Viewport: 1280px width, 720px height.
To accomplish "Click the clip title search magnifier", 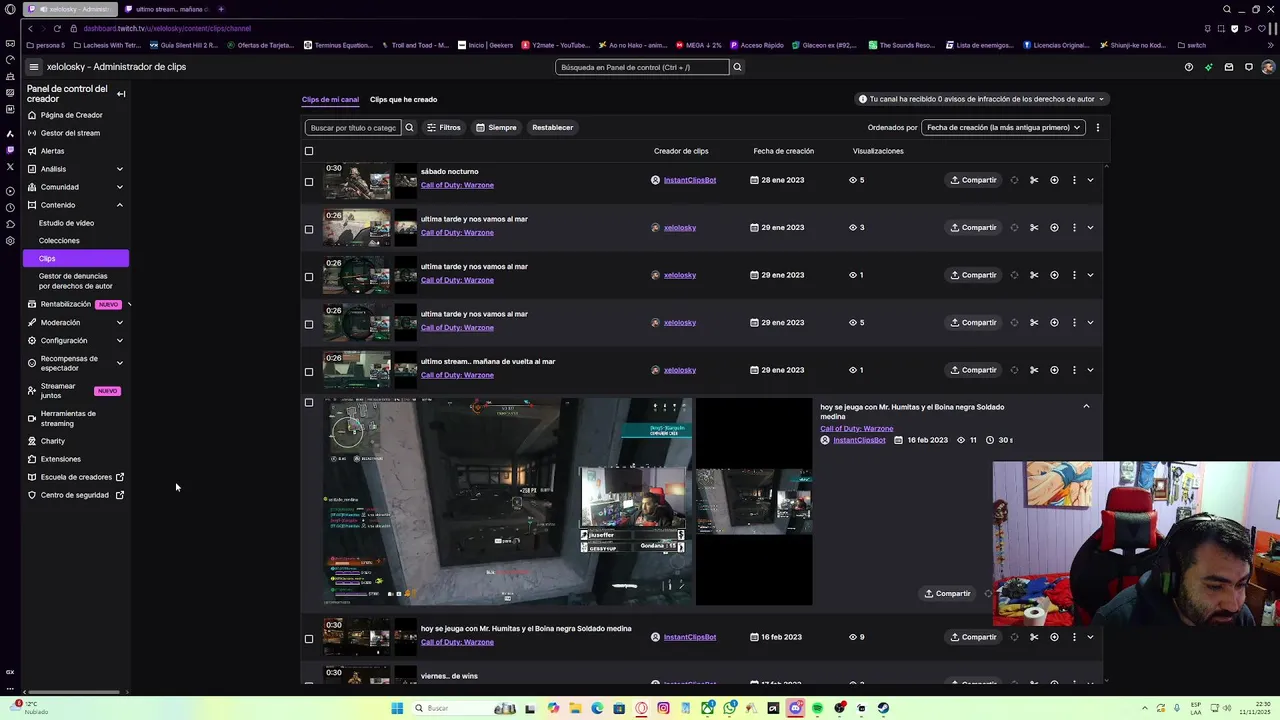I will coord(409,127).
